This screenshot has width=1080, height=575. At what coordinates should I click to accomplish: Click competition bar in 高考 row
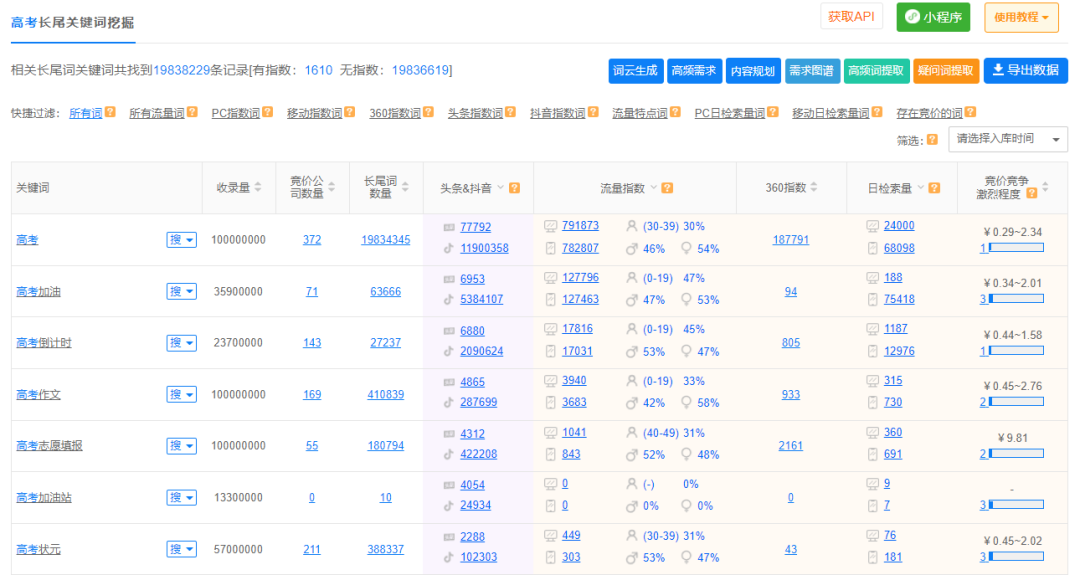(x=1016, y=247)
